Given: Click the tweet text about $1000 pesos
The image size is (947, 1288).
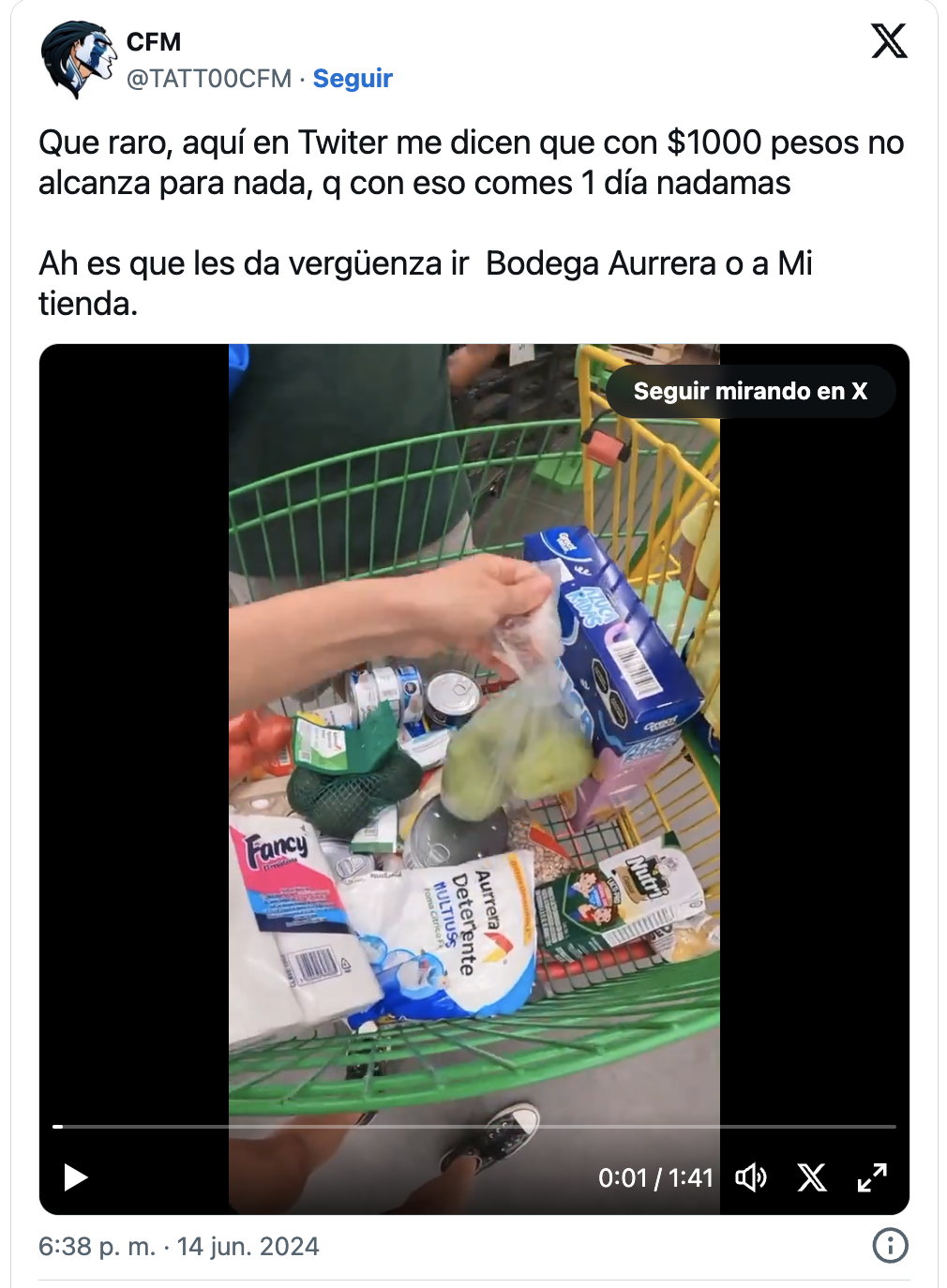Looking at the screenshot, I should point(471,162).
